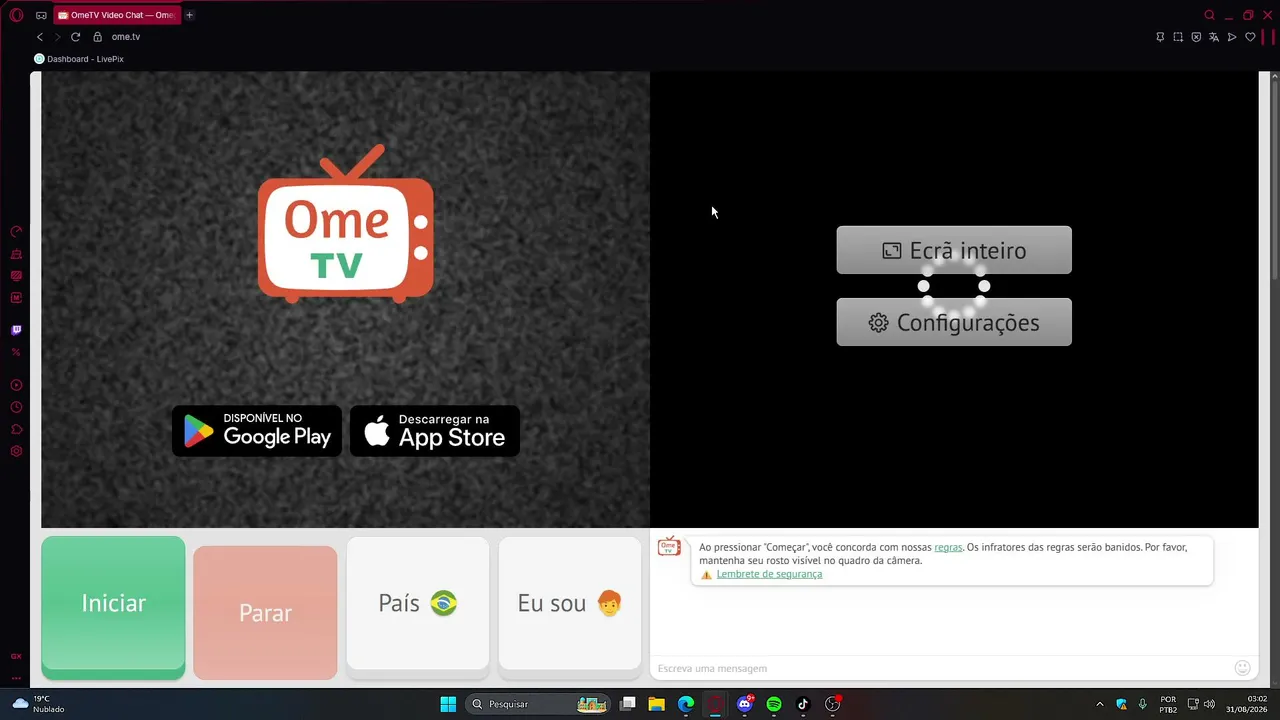The width and height of the screenshot is (1280, 720).
Task: Open the weather widget showing 19°C
Action: (38, 704)
